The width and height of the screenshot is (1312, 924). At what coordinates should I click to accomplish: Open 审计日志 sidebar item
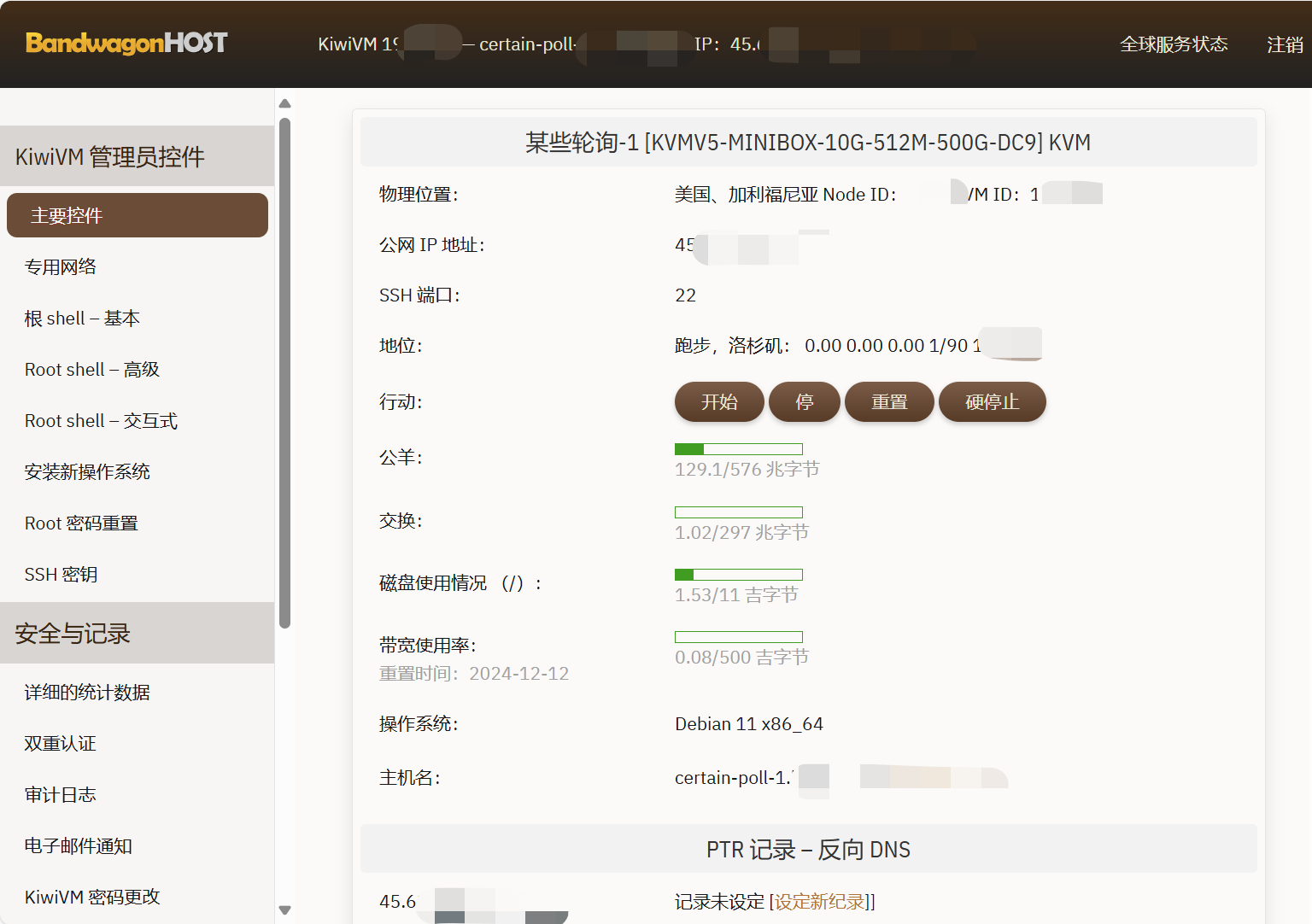coord(61,794)
